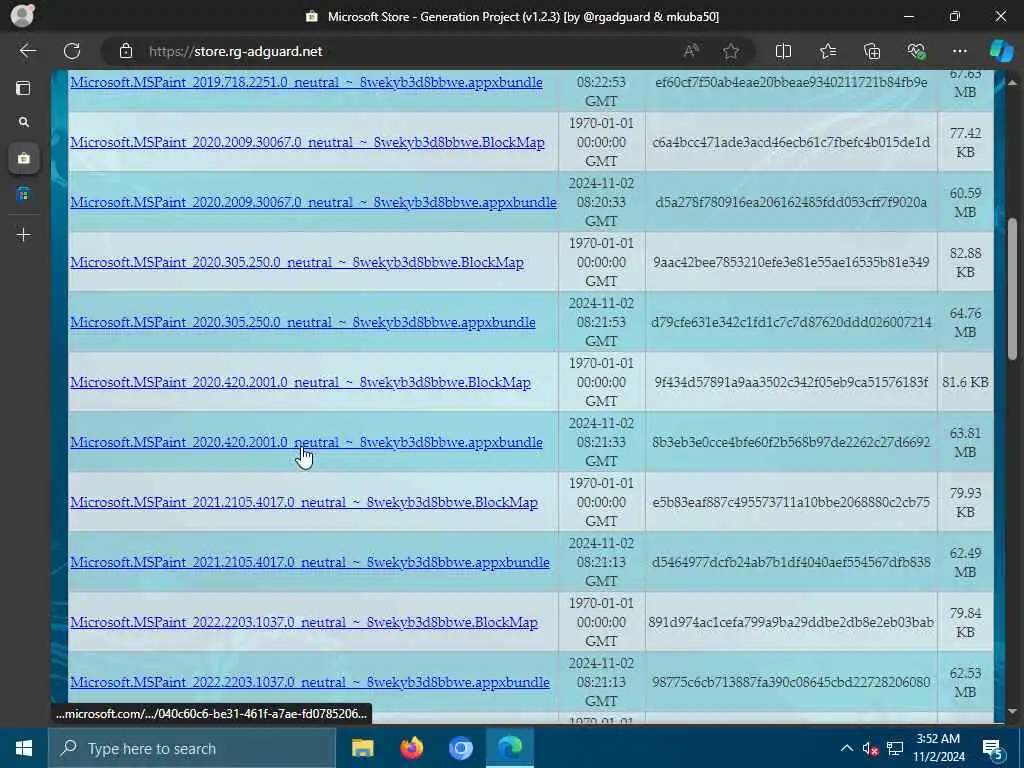Screen dimensions: 1024x768
Task: Launch Copilot from the toolbar
Action: pos(1001,51)
